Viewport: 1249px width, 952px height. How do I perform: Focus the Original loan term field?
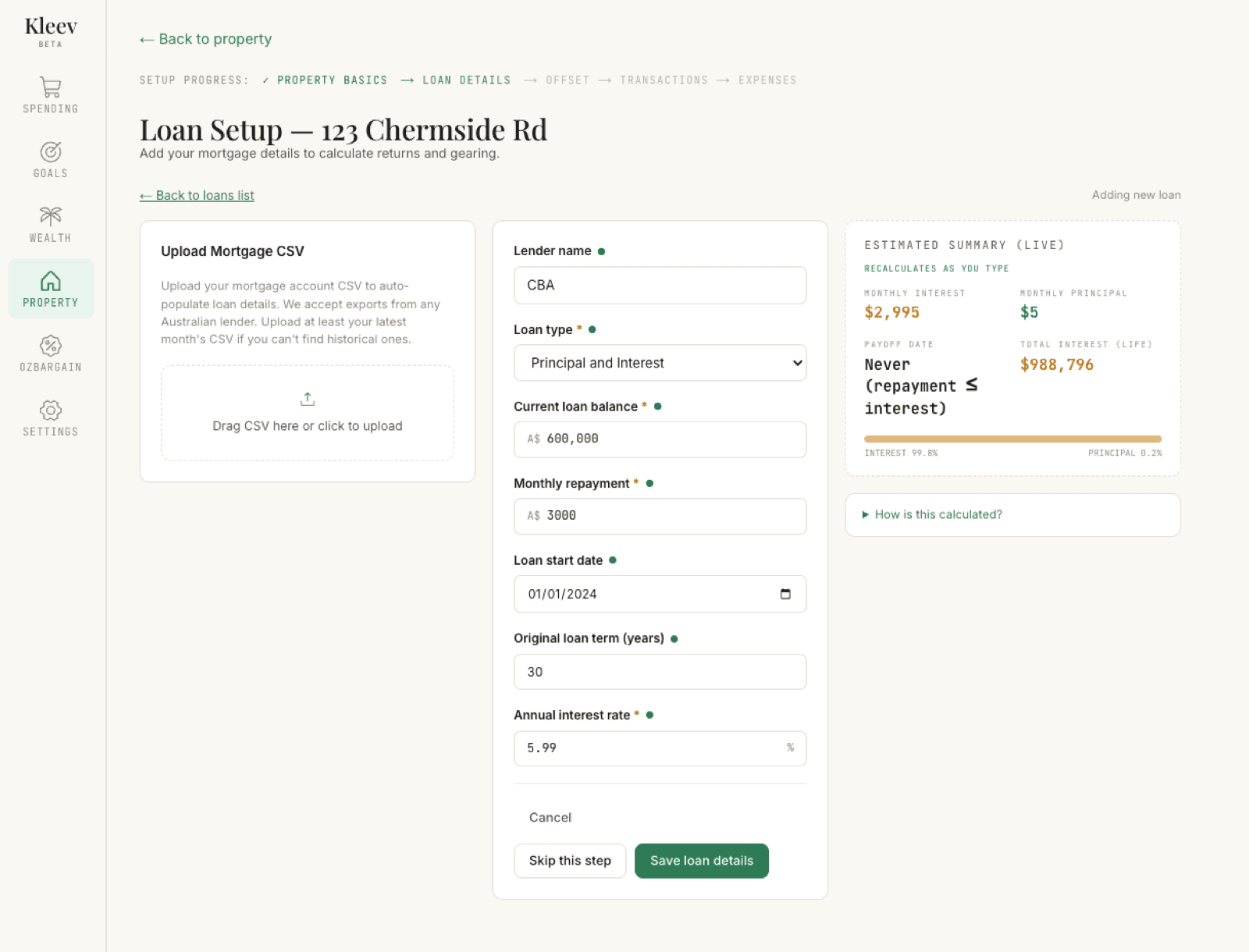click(x=660, y=672)
